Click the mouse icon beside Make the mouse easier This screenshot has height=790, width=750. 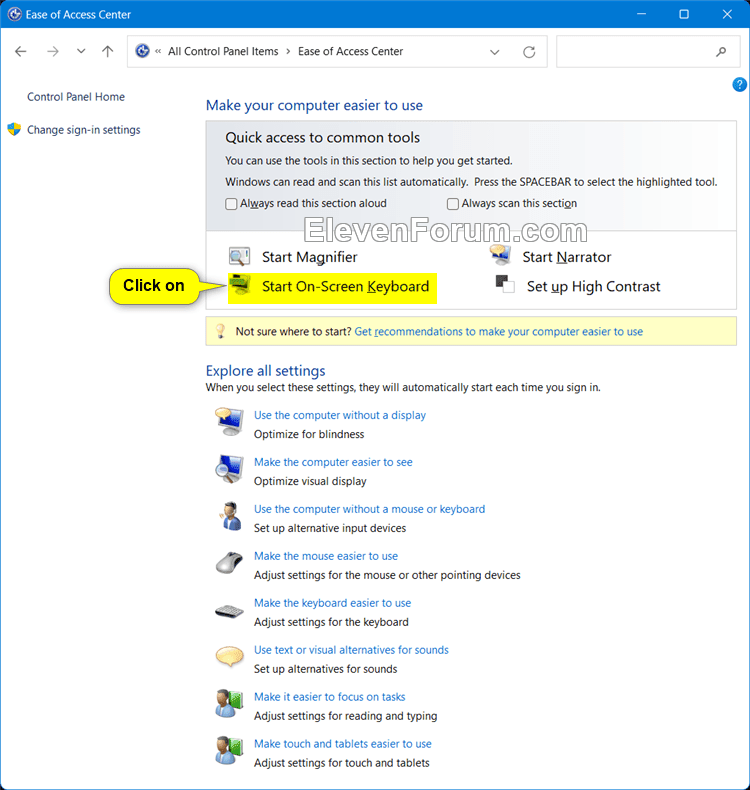[x=229, y=563]
